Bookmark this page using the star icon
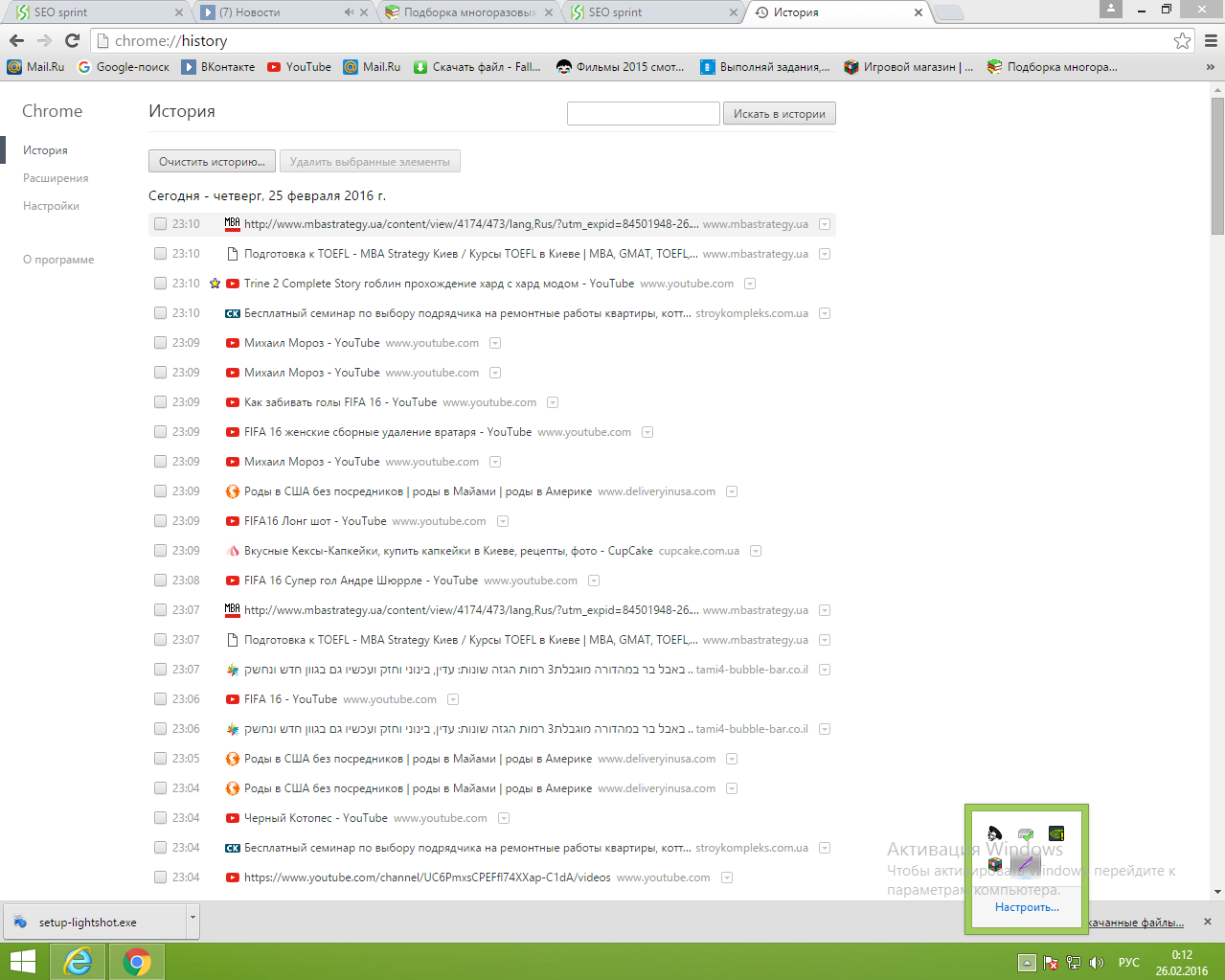 pos(1183,40)
